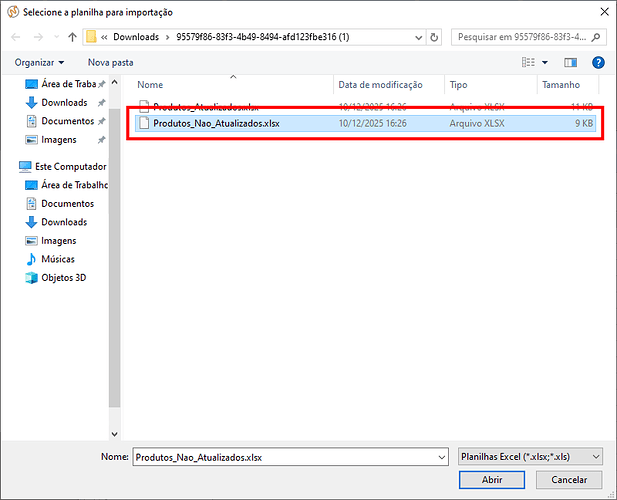Toggle the preview pane icon
This screenshot has height=500, width=617.
(571, 62)
